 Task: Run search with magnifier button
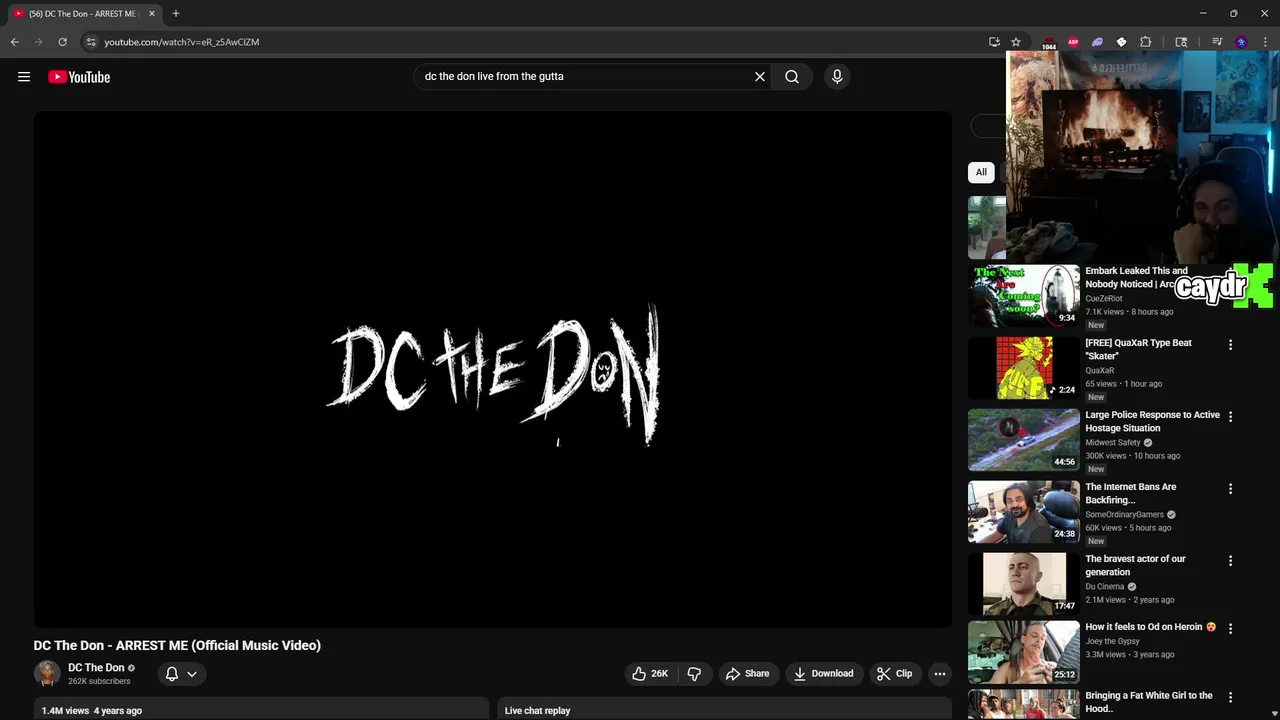(x=792, y=76)
